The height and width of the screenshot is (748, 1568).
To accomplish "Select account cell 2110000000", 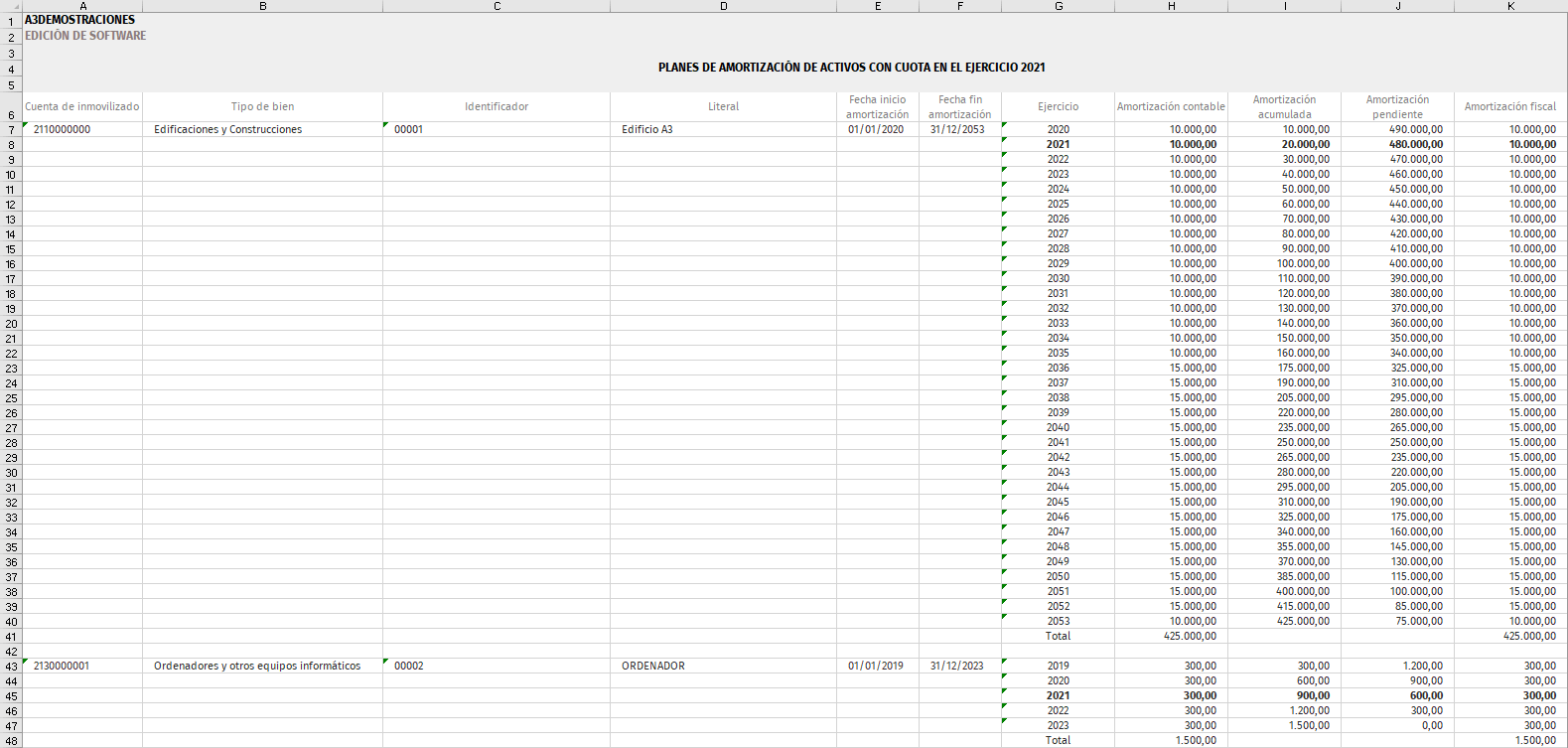I will click(82, 129).
